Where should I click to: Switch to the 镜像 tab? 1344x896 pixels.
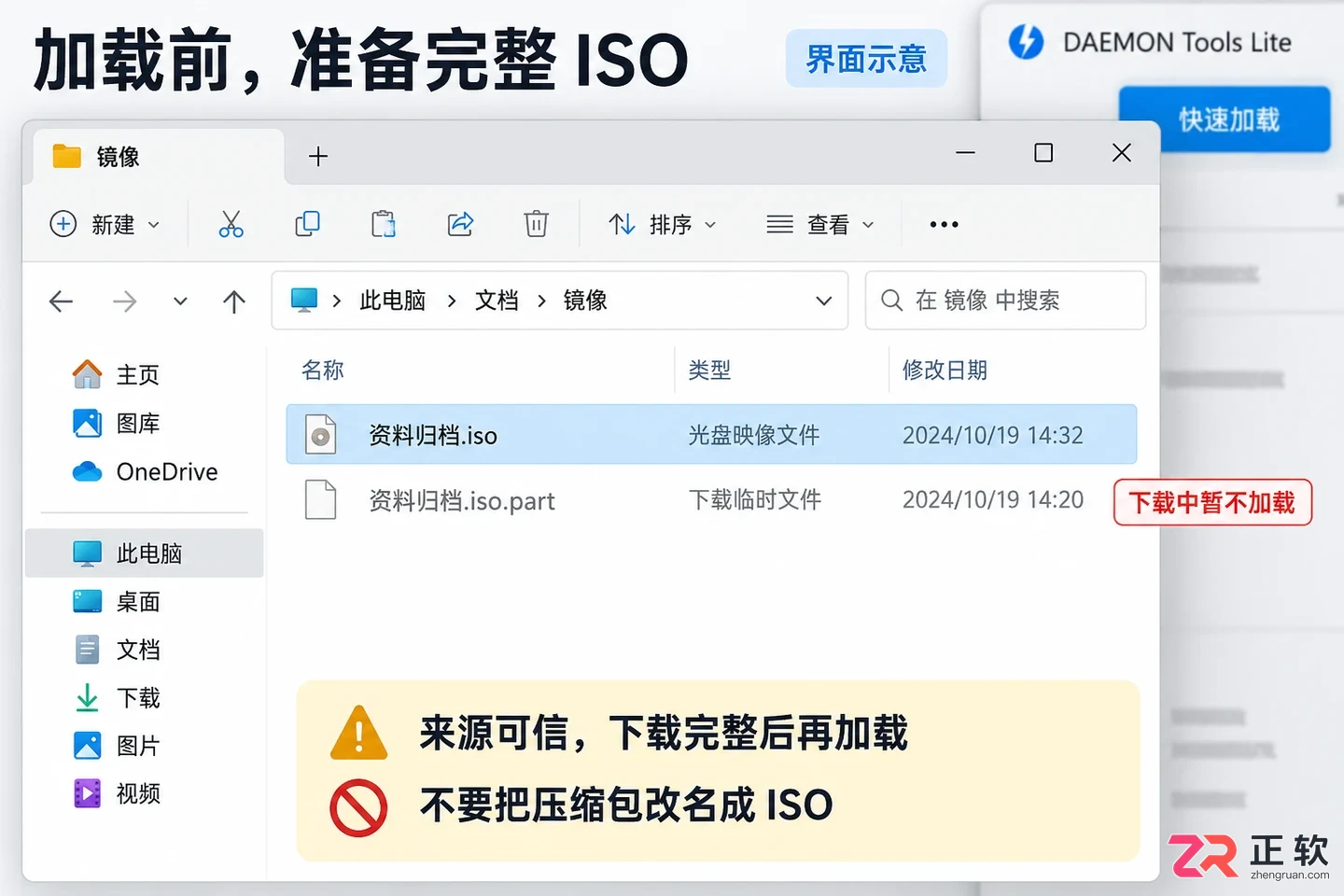[x=159, y=156]
